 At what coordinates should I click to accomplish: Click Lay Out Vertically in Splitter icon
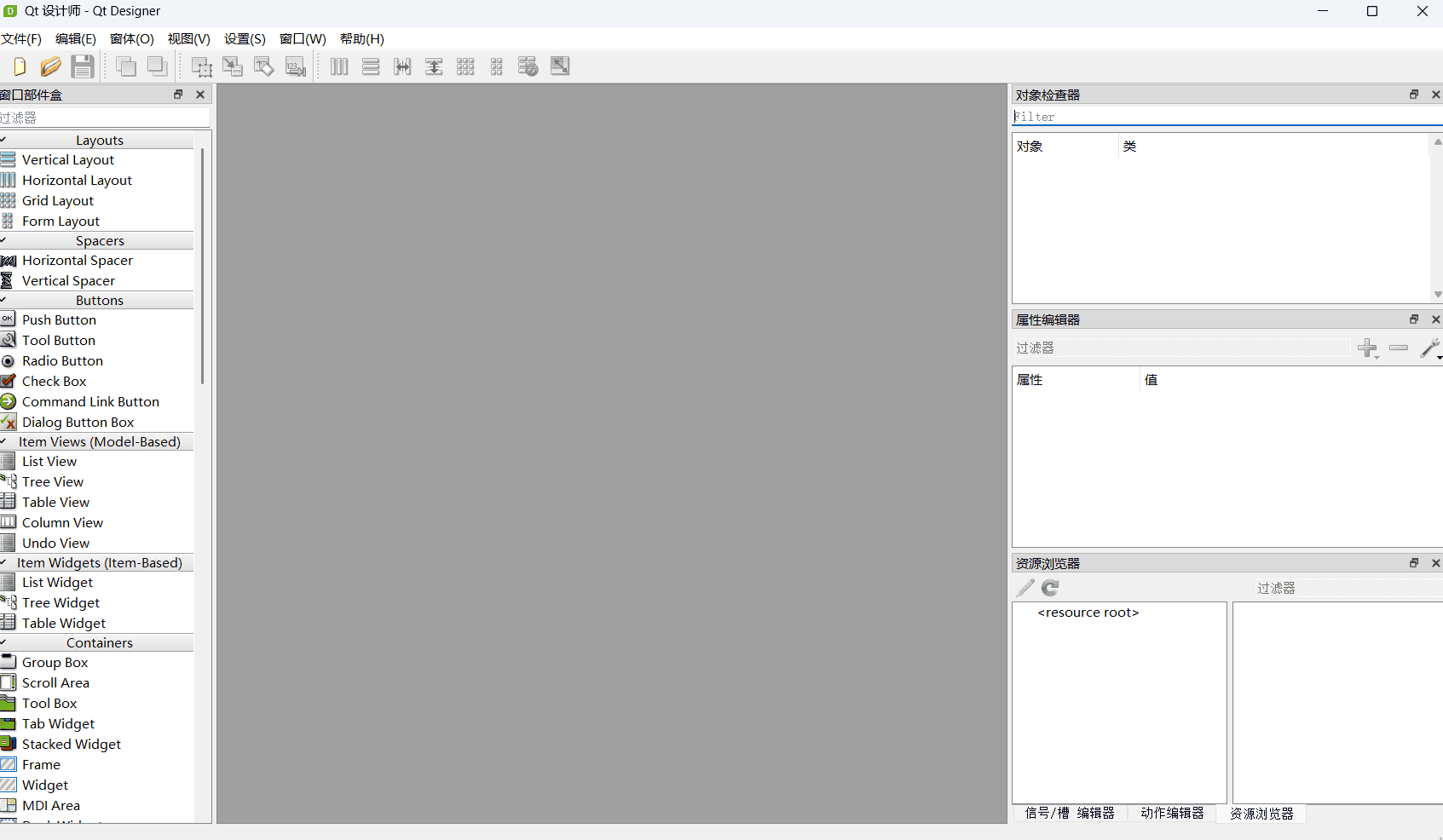click(x=434, y=66)
